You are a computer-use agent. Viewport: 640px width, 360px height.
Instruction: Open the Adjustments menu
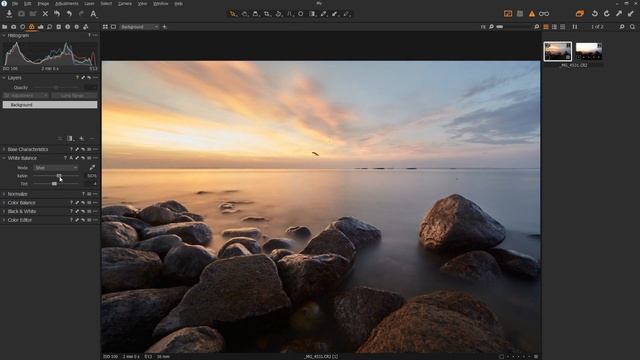point(67,3)
